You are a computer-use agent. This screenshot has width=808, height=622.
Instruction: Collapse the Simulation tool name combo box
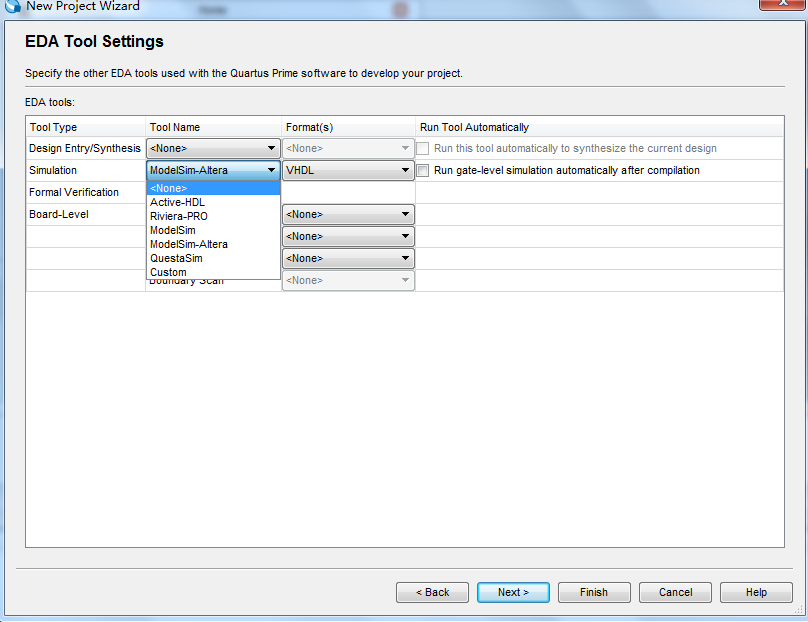click(213, 170)
